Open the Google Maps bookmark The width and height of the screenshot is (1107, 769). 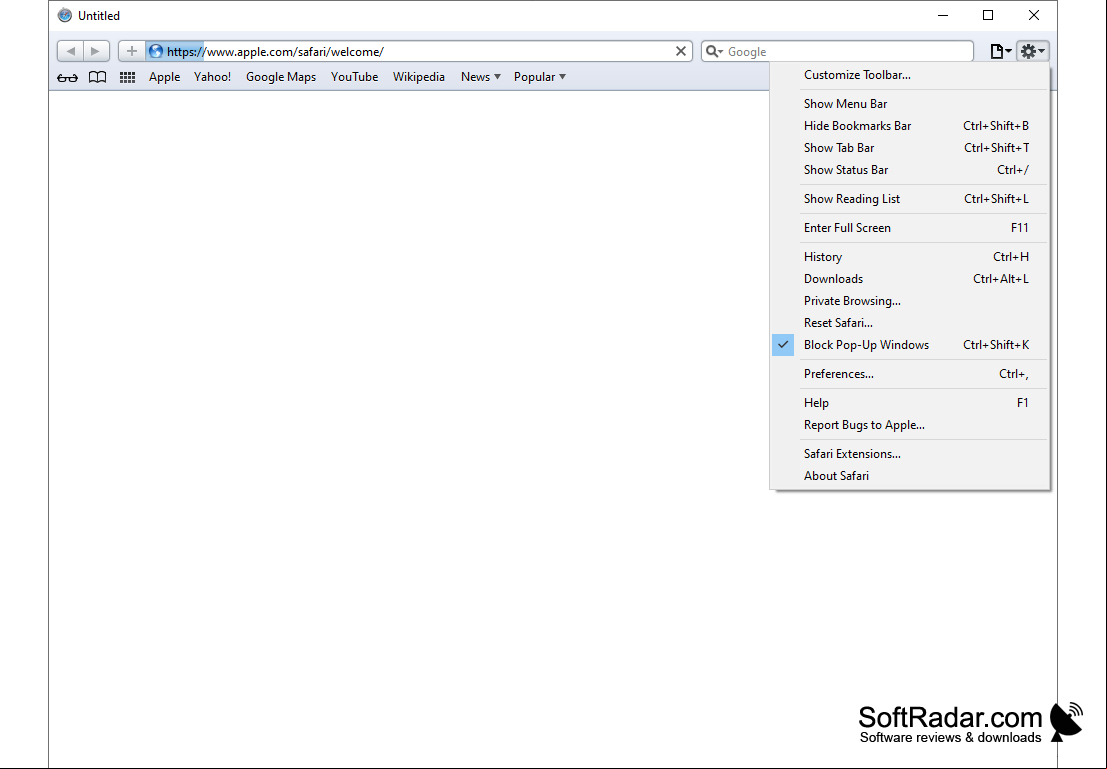[x=281, y=77]
